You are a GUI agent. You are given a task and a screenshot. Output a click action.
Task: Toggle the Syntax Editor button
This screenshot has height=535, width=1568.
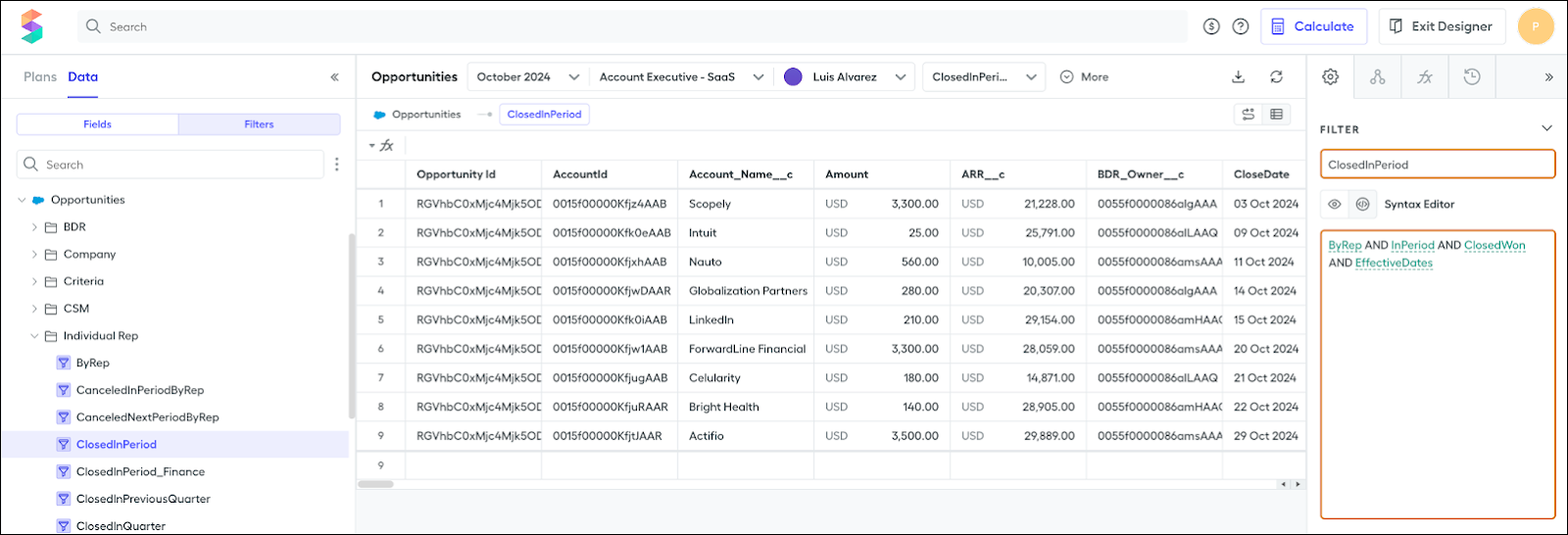click(x=1362, y=204)
